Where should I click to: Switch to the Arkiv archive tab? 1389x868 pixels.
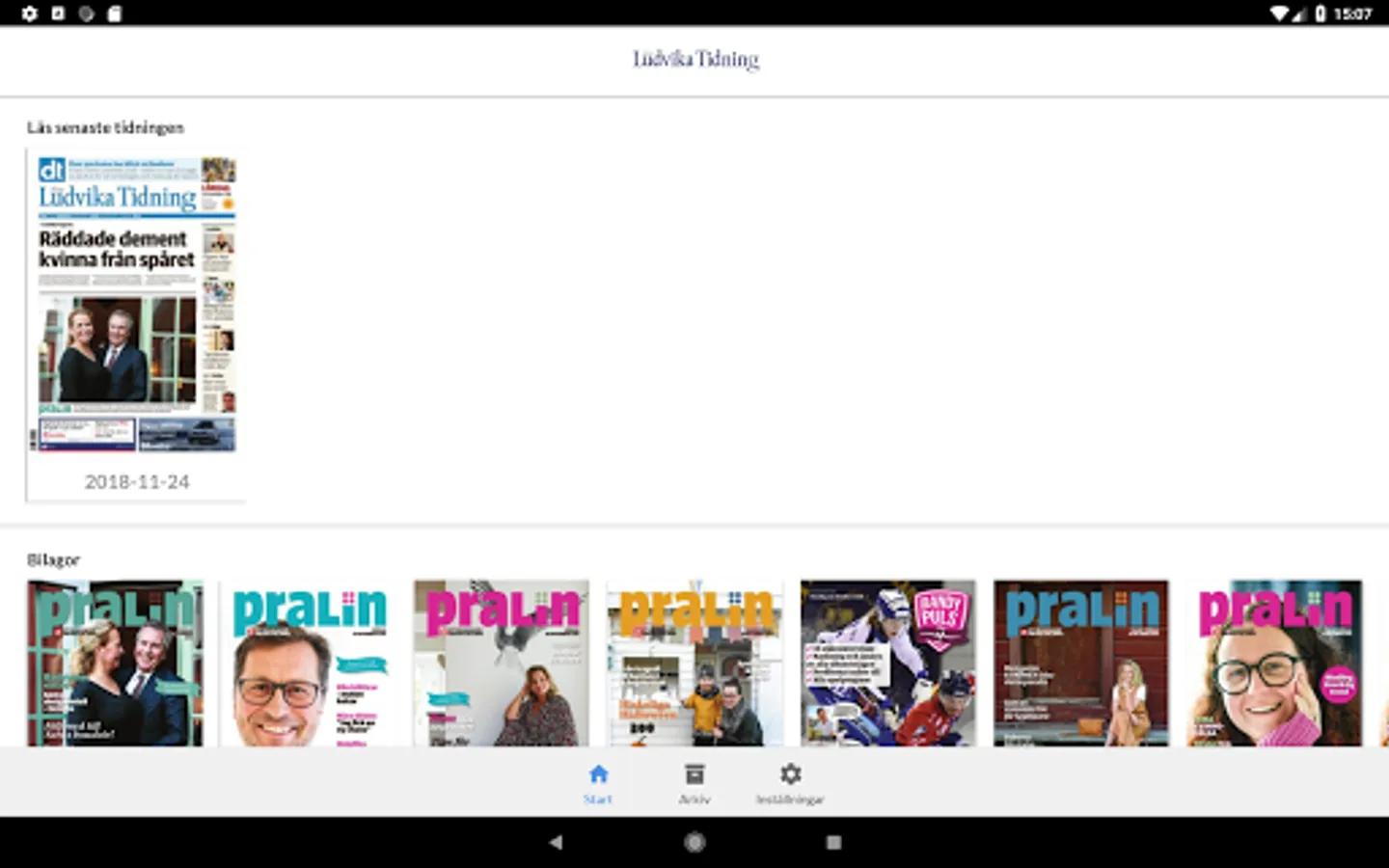[694, 783]
